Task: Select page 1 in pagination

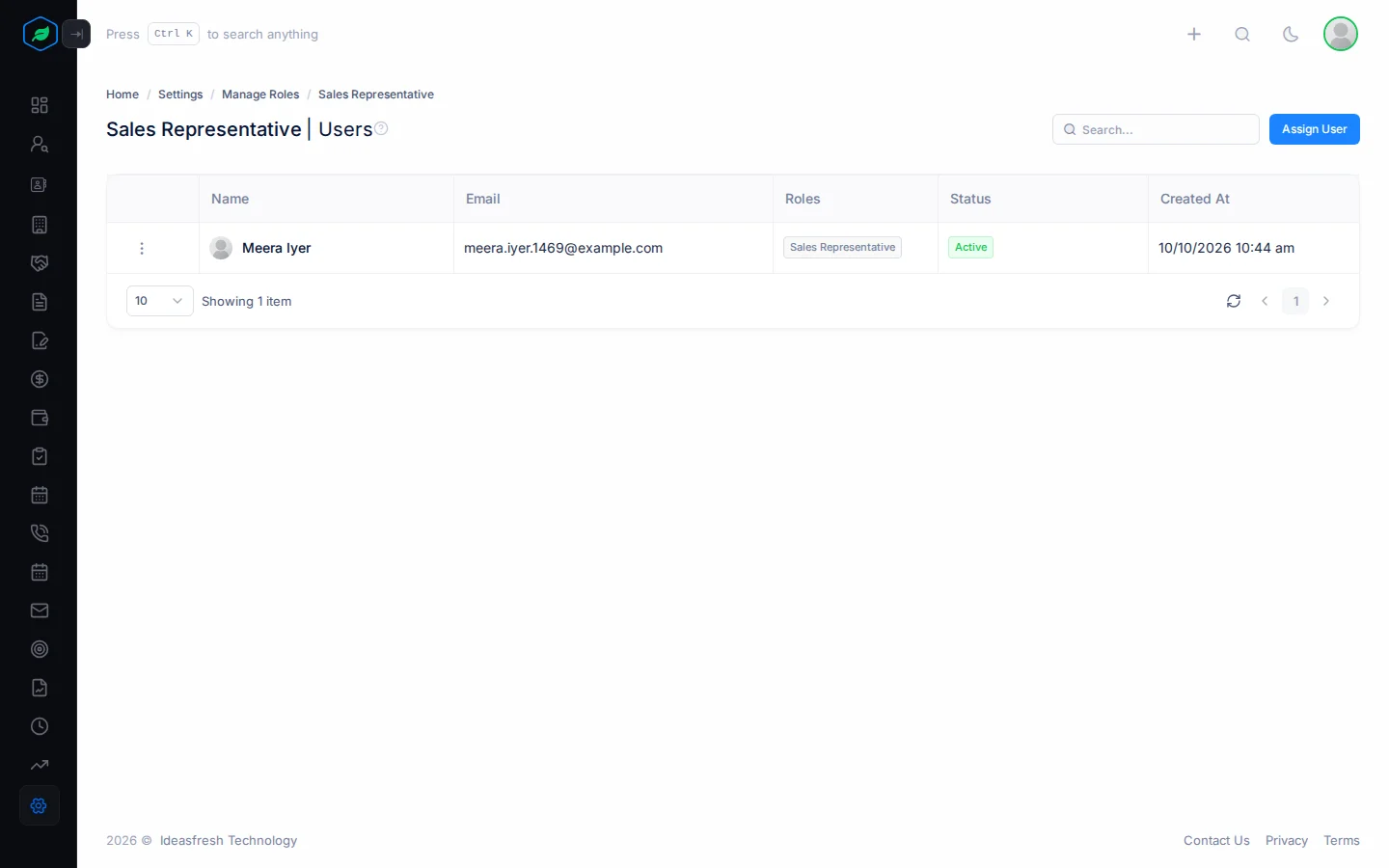Action: point(1295,301)
